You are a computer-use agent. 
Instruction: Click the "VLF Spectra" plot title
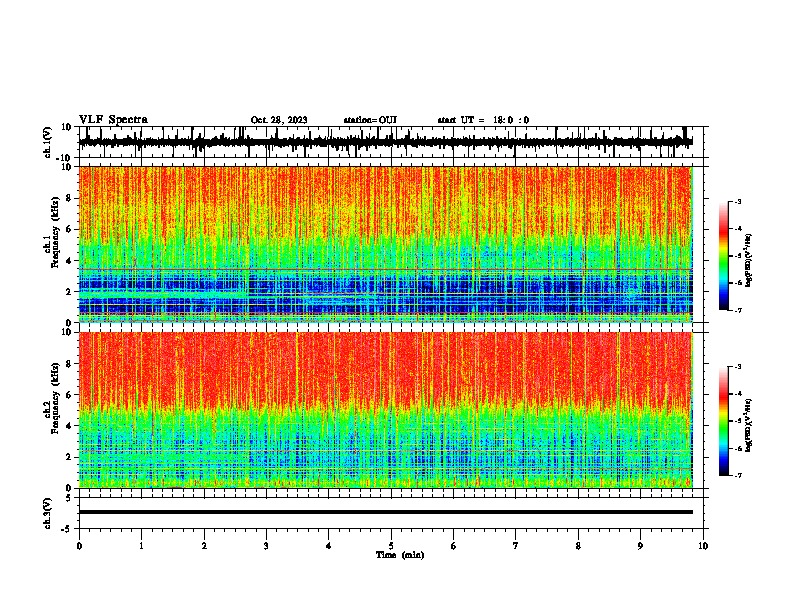[x=113, y=119]
